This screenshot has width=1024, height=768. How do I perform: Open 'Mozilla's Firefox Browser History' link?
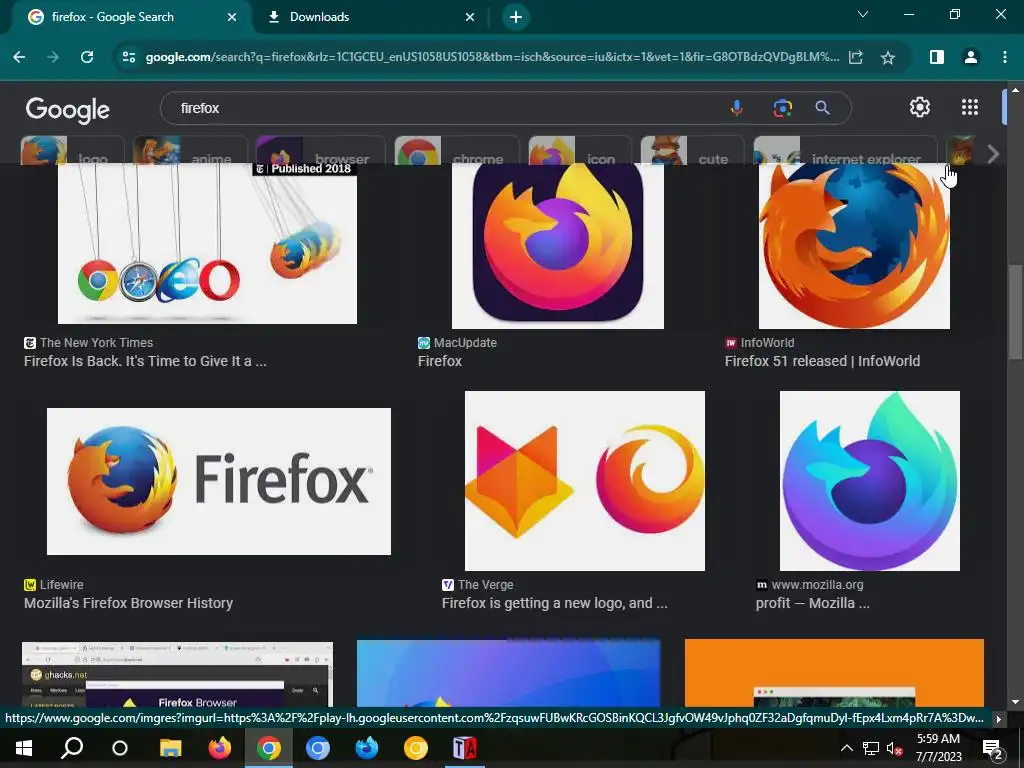pyautogui.click(x=128, y=603)
